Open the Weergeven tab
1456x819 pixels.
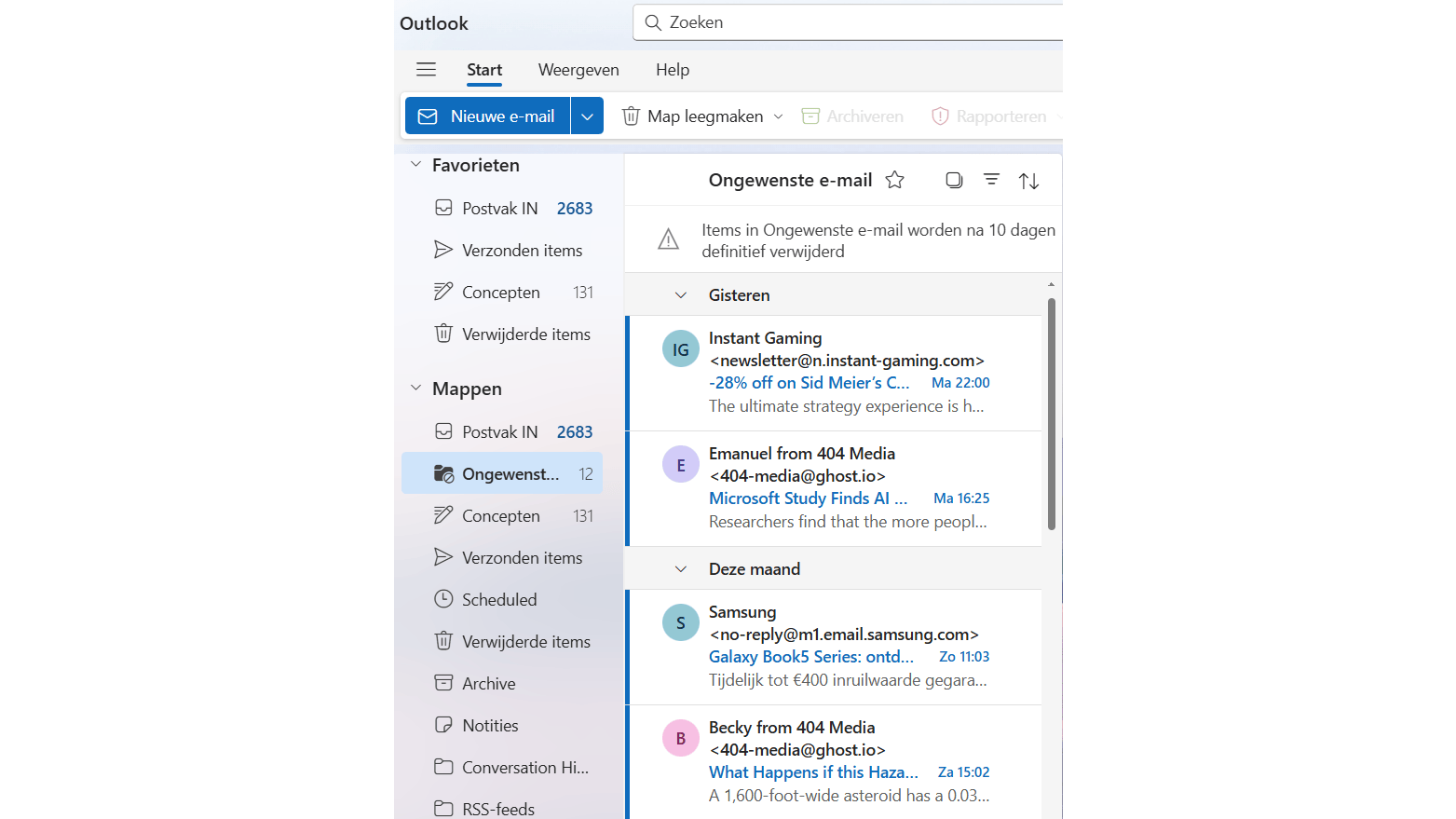[x=578, y=70]
